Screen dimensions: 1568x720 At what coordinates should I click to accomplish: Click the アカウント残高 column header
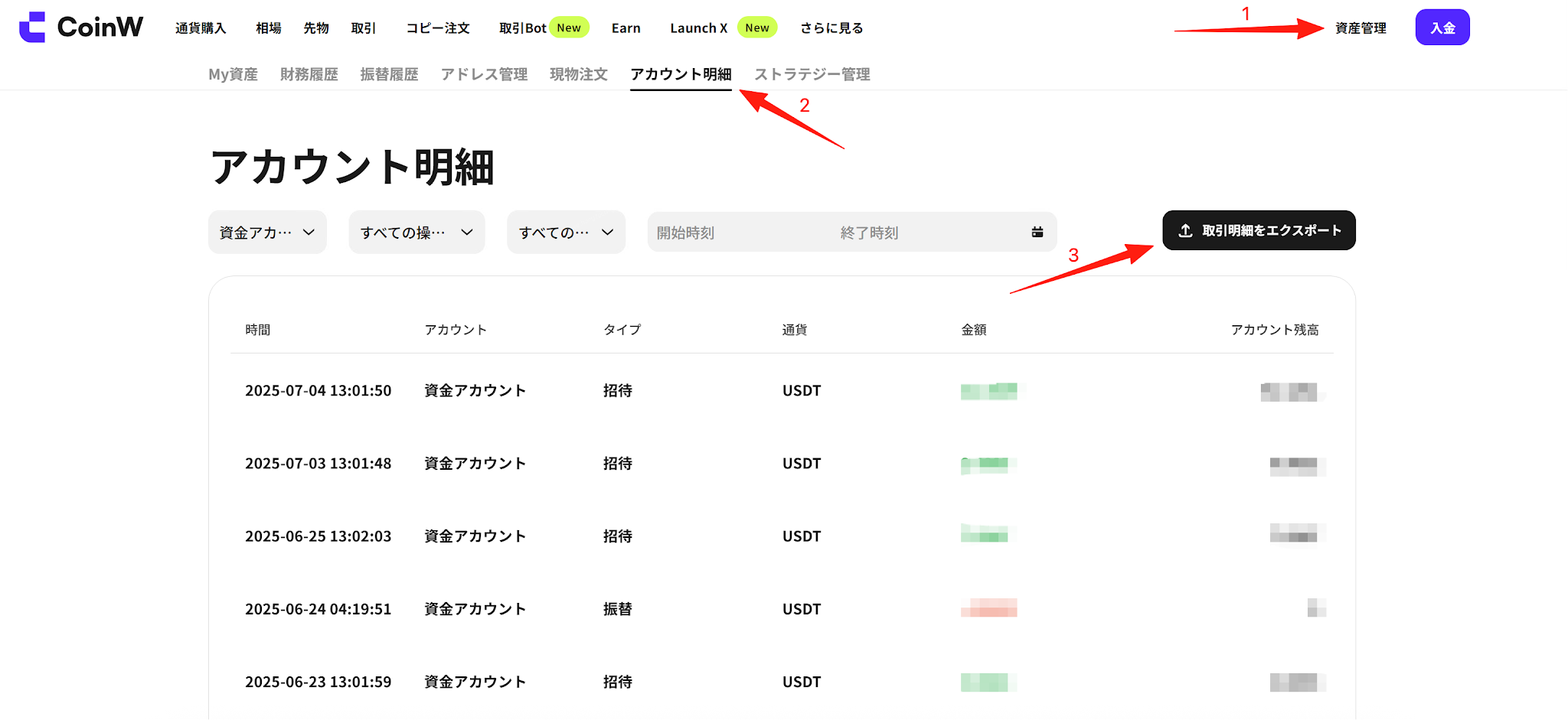(1275, 330)
